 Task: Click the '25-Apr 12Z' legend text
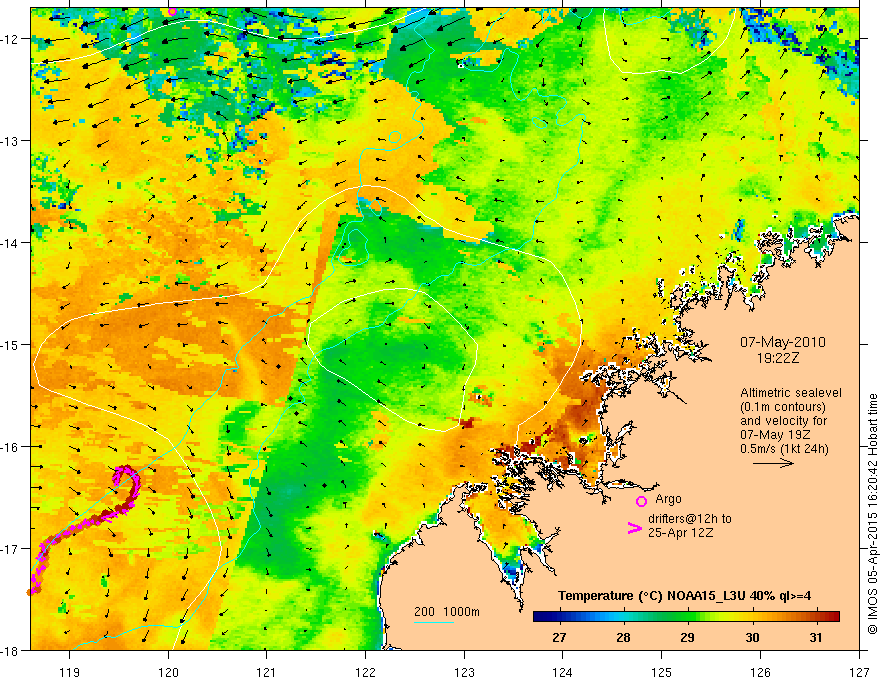(x=681, y=533)
